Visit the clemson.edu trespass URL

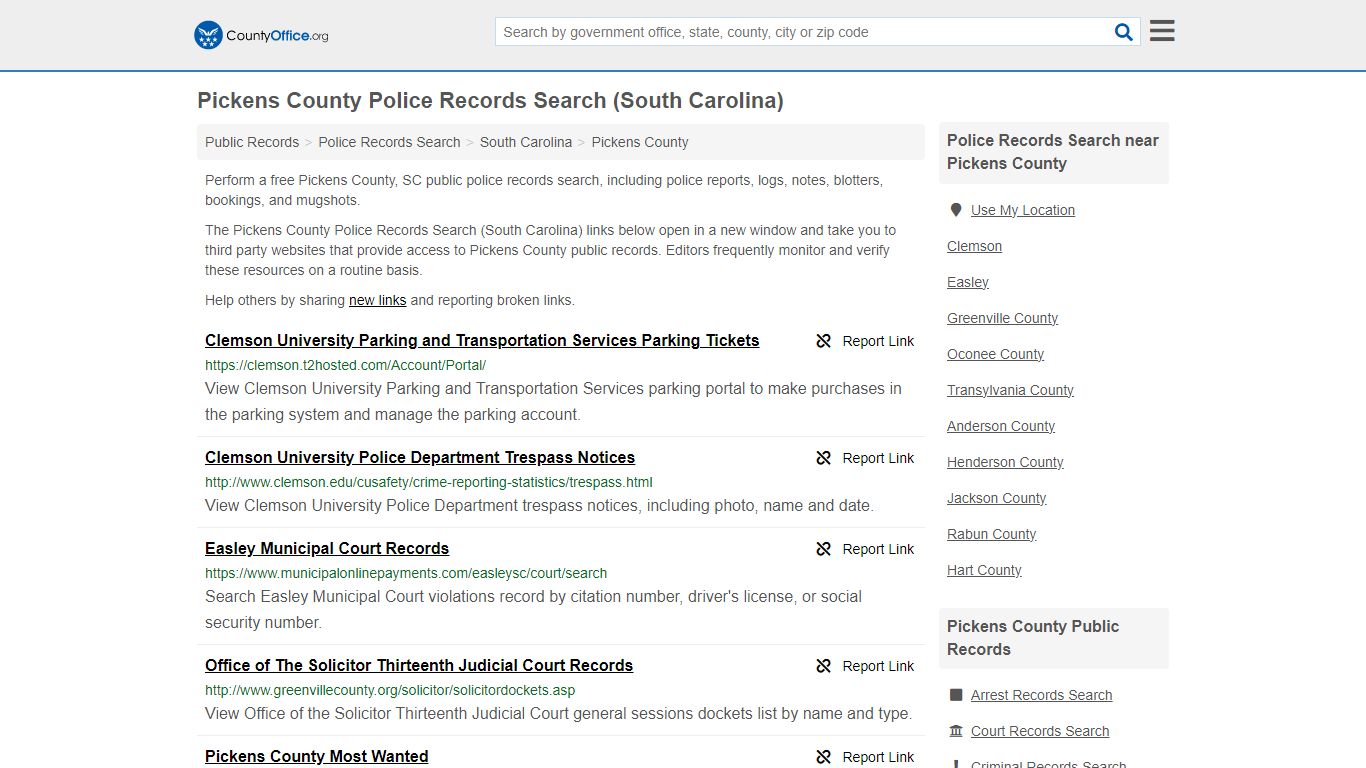429,482
